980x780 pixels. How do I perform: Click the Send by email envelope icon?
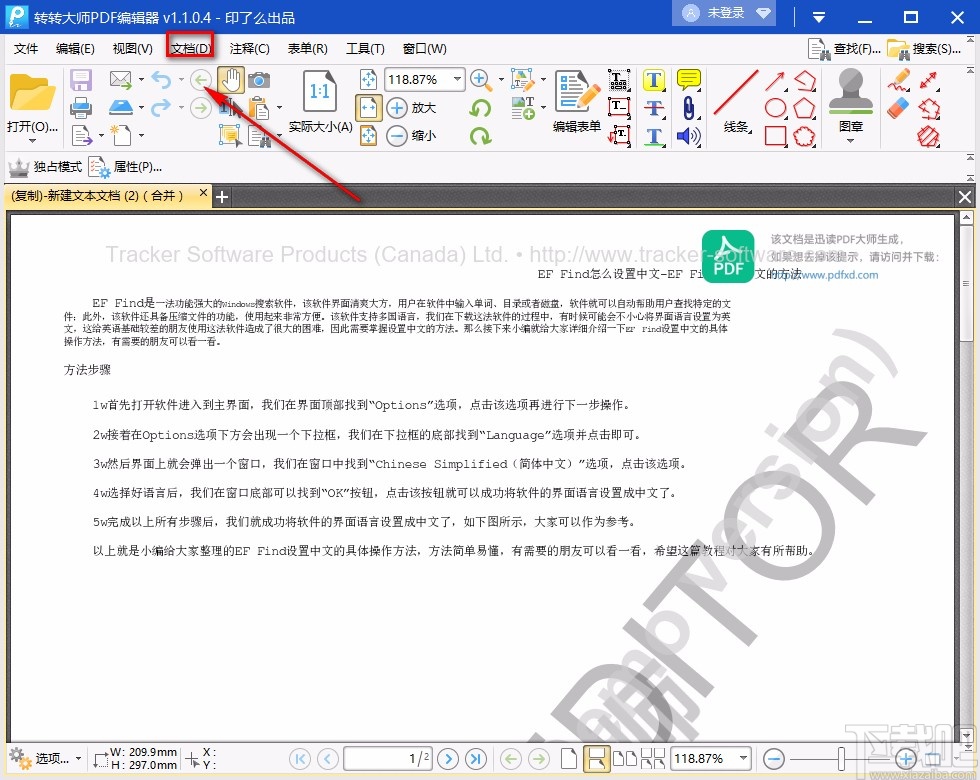coord(121,79)
